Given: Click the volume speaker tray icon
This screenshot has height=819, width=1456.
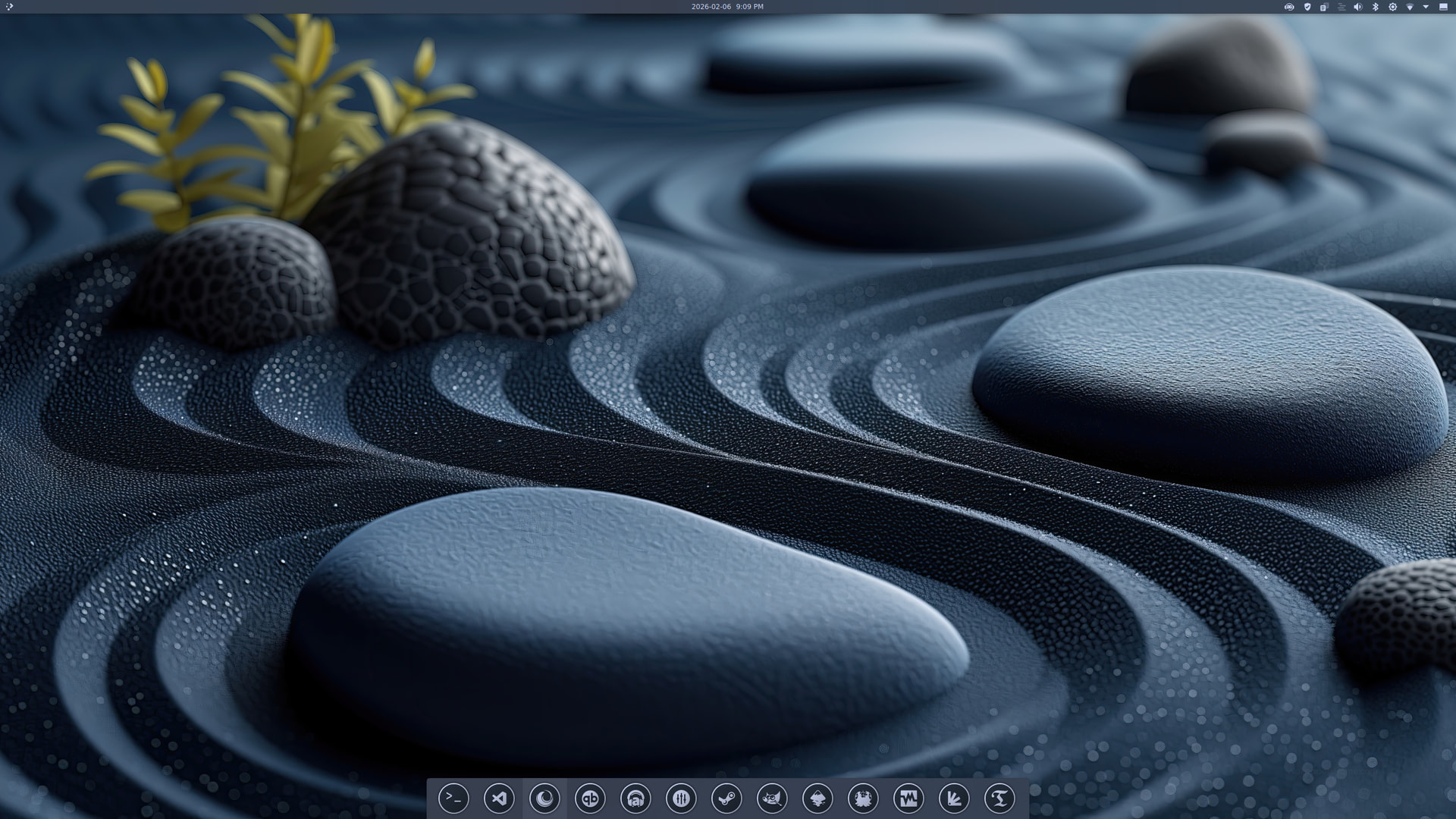Looking at the screenshot, I should pyautogui.click(x=1358, y=7).
